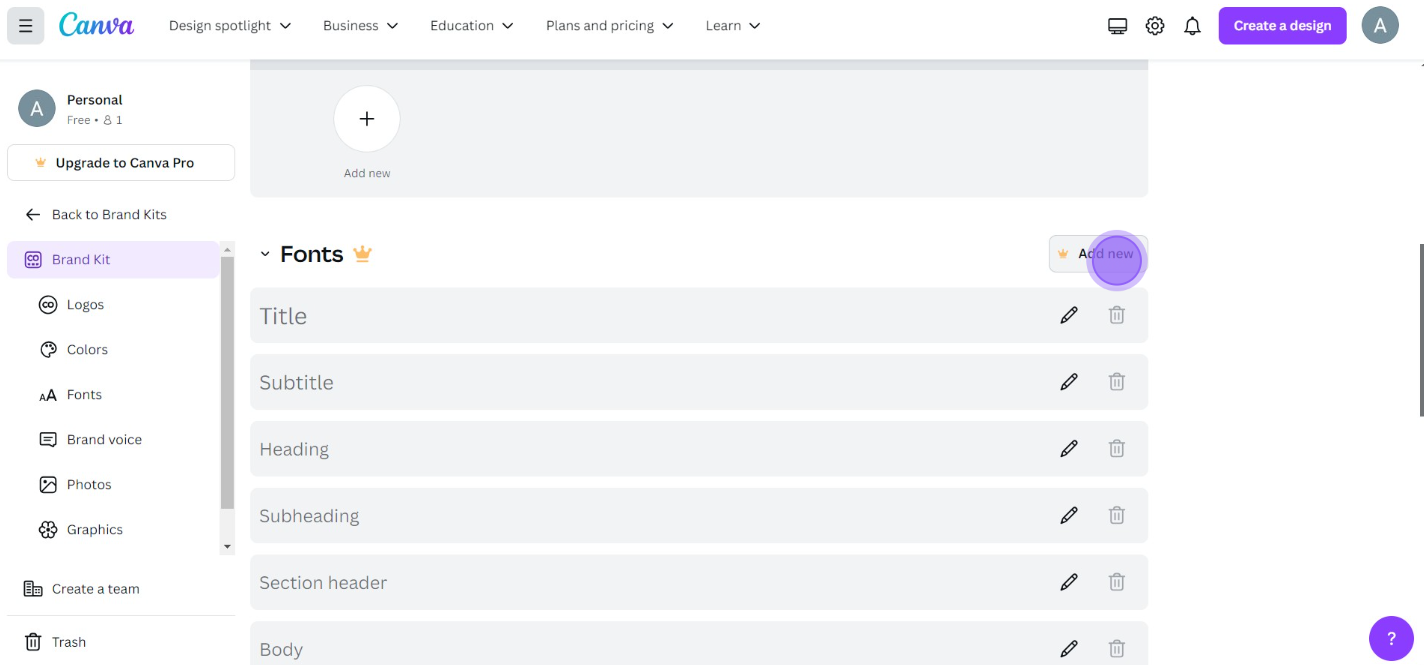The image size is (1424, 665).
Task: Open the Business dropdown menu
Action: pos(360,26)
